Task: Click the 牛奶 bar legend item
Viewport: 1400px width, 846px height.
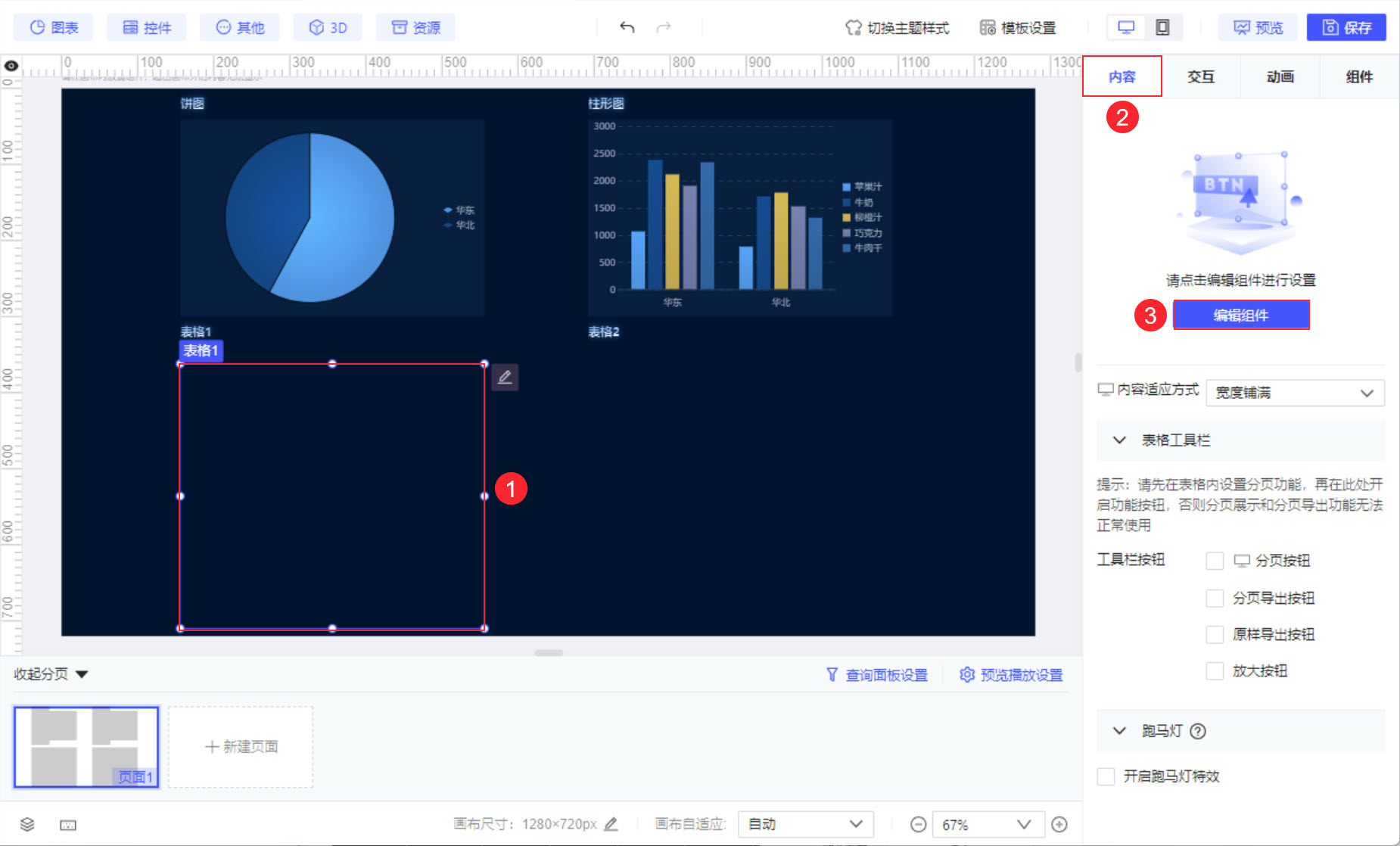Action: pos(857,202)
